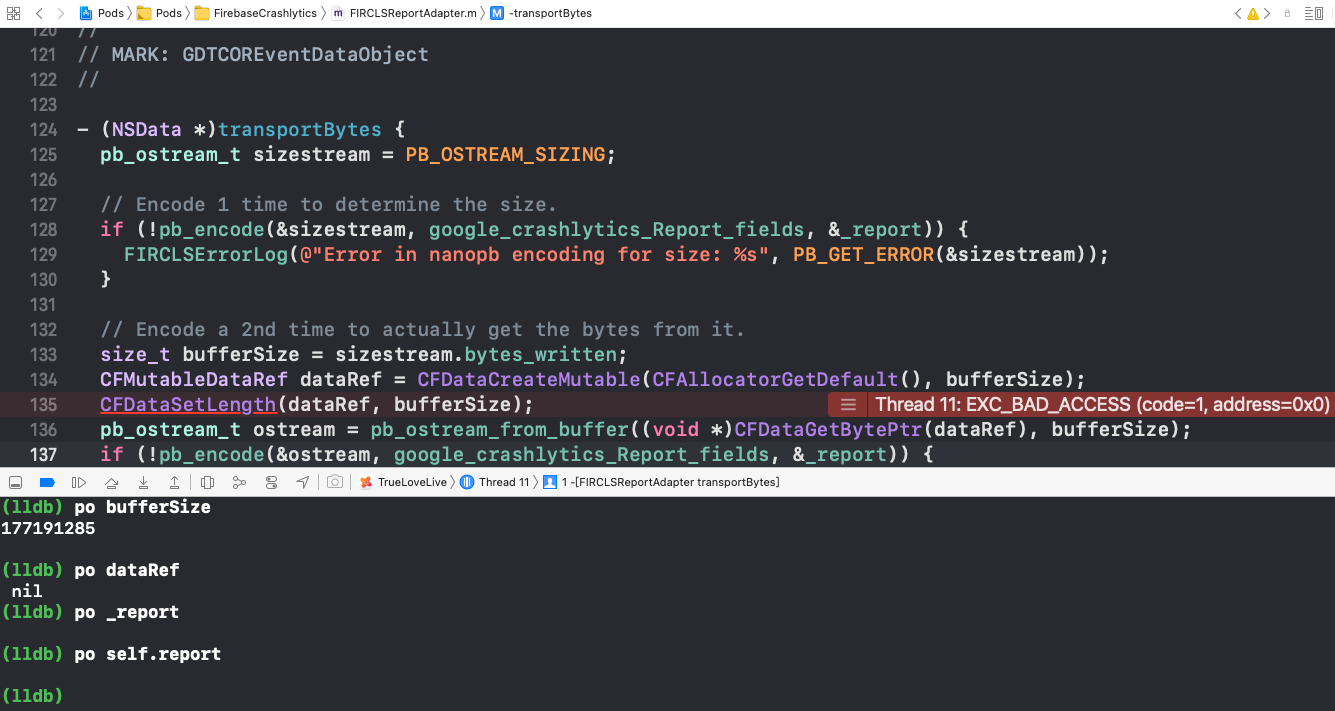Image resolution: width=1335 pixels, height=711 pixels.
Task: Open the FirebaseCrashlytics folder breadcrumb
Action: 256,13
